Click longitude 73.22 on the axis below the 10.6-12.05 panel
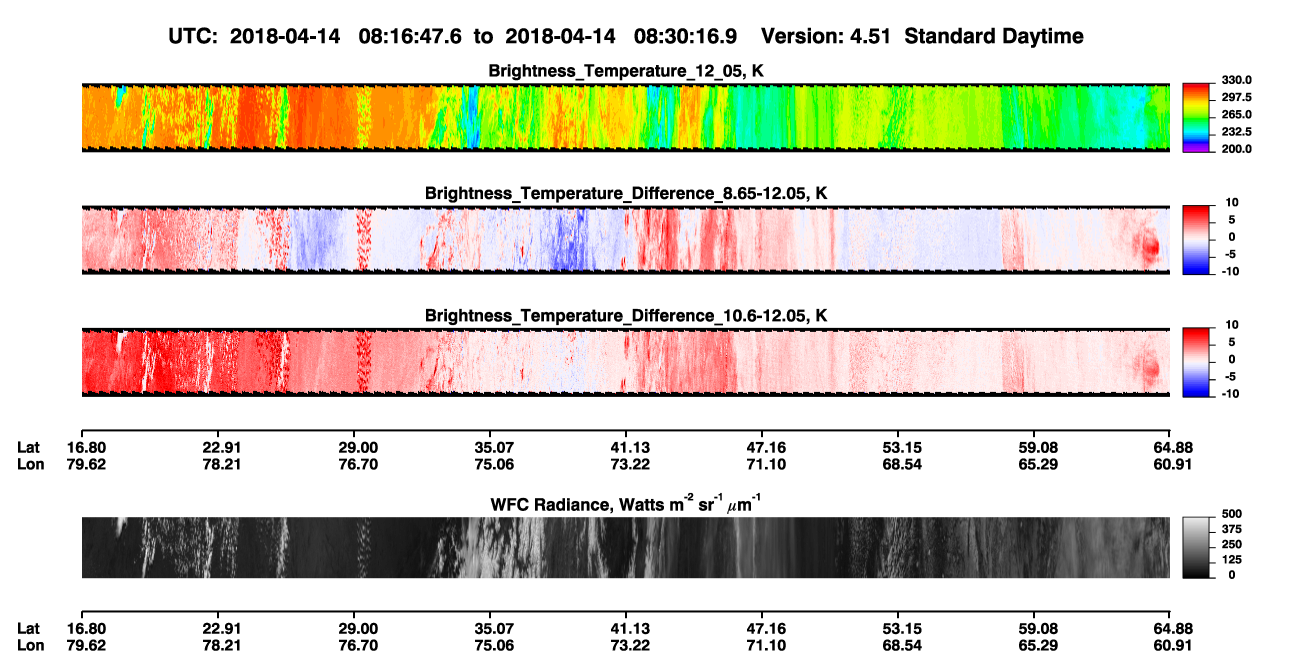This screenshot has height=667, width=1300. [x=626, y=463]
